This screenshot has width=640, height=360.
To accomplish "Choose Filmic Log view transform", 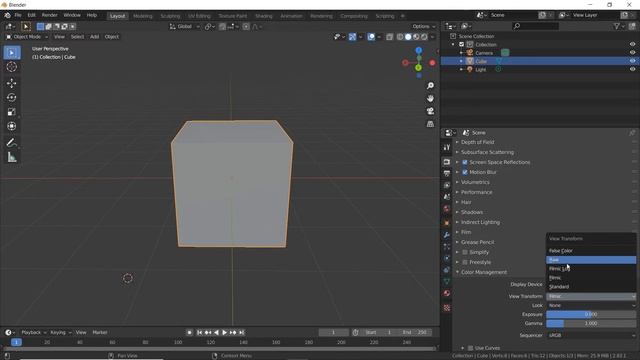I will point(591,269).
